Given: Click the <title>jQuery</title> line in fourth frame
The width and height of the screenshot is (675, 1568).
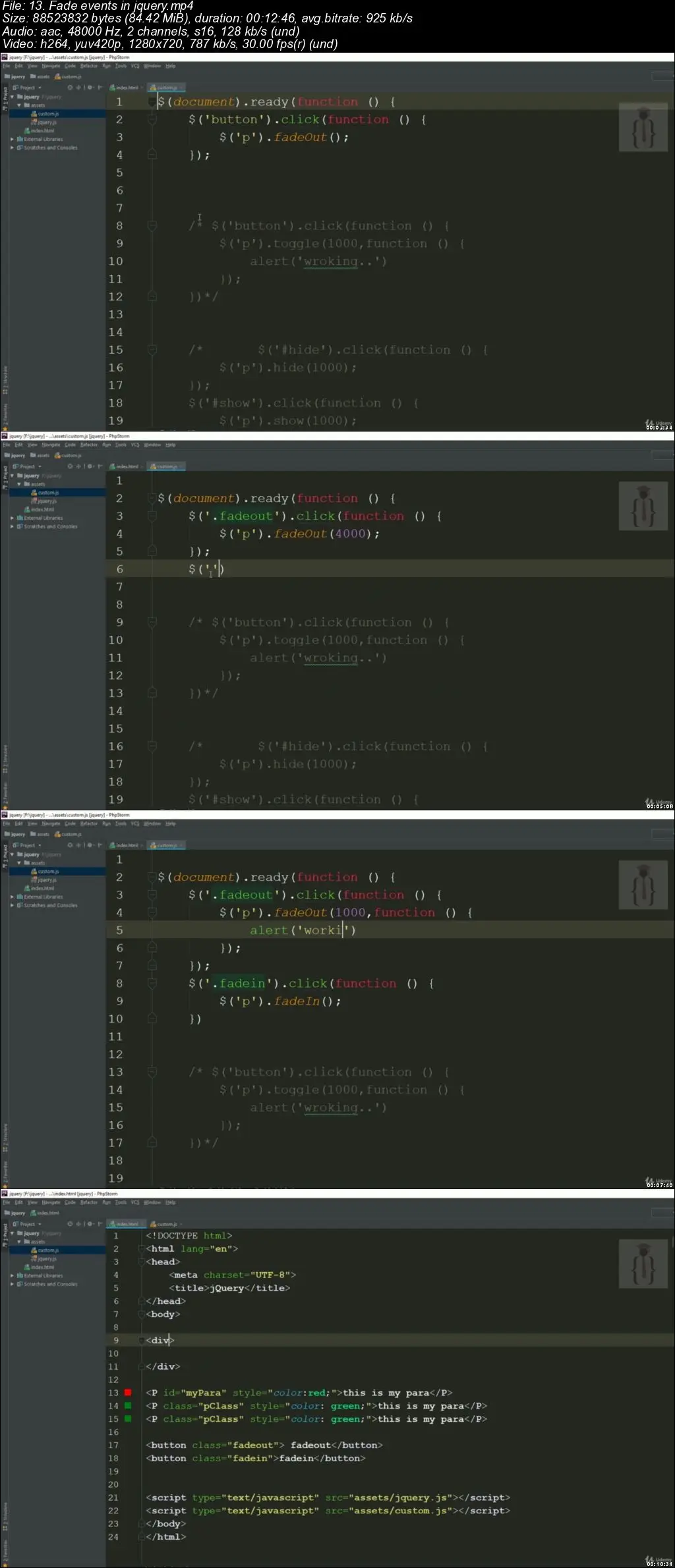Looking at the screenshot, I should [x=229, y=1288].
